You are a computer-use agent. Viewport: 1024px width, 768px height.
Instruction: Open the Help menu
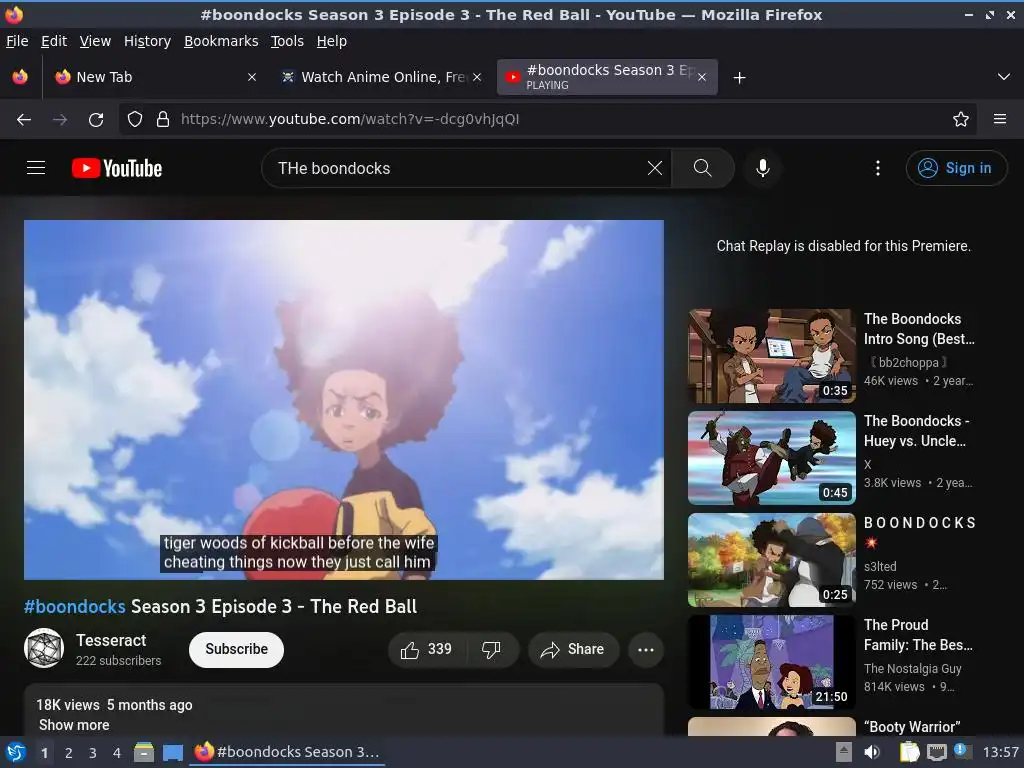tap(332, 41)
